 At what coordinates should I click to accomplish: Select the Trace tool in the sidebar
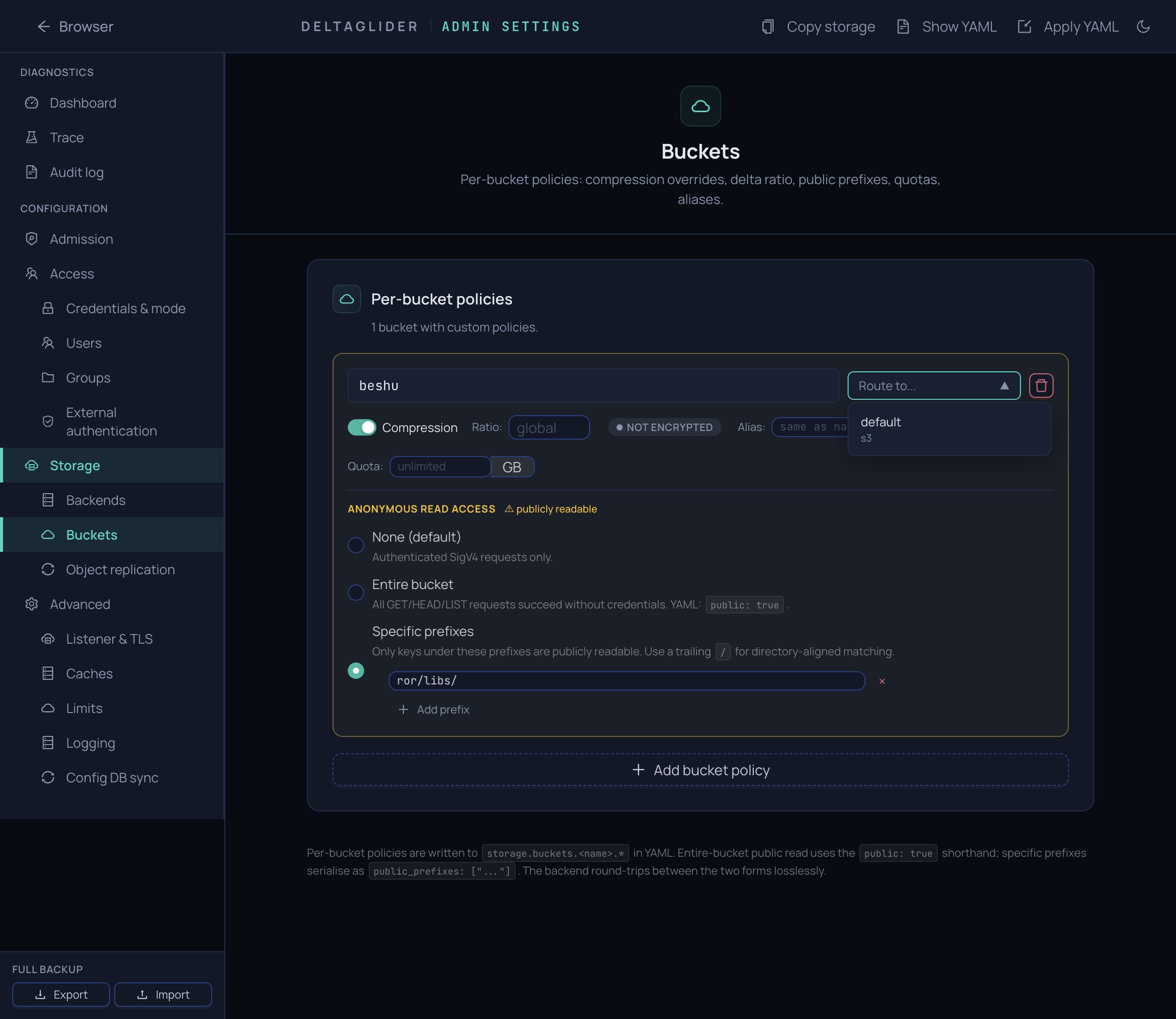coord(66,138)
